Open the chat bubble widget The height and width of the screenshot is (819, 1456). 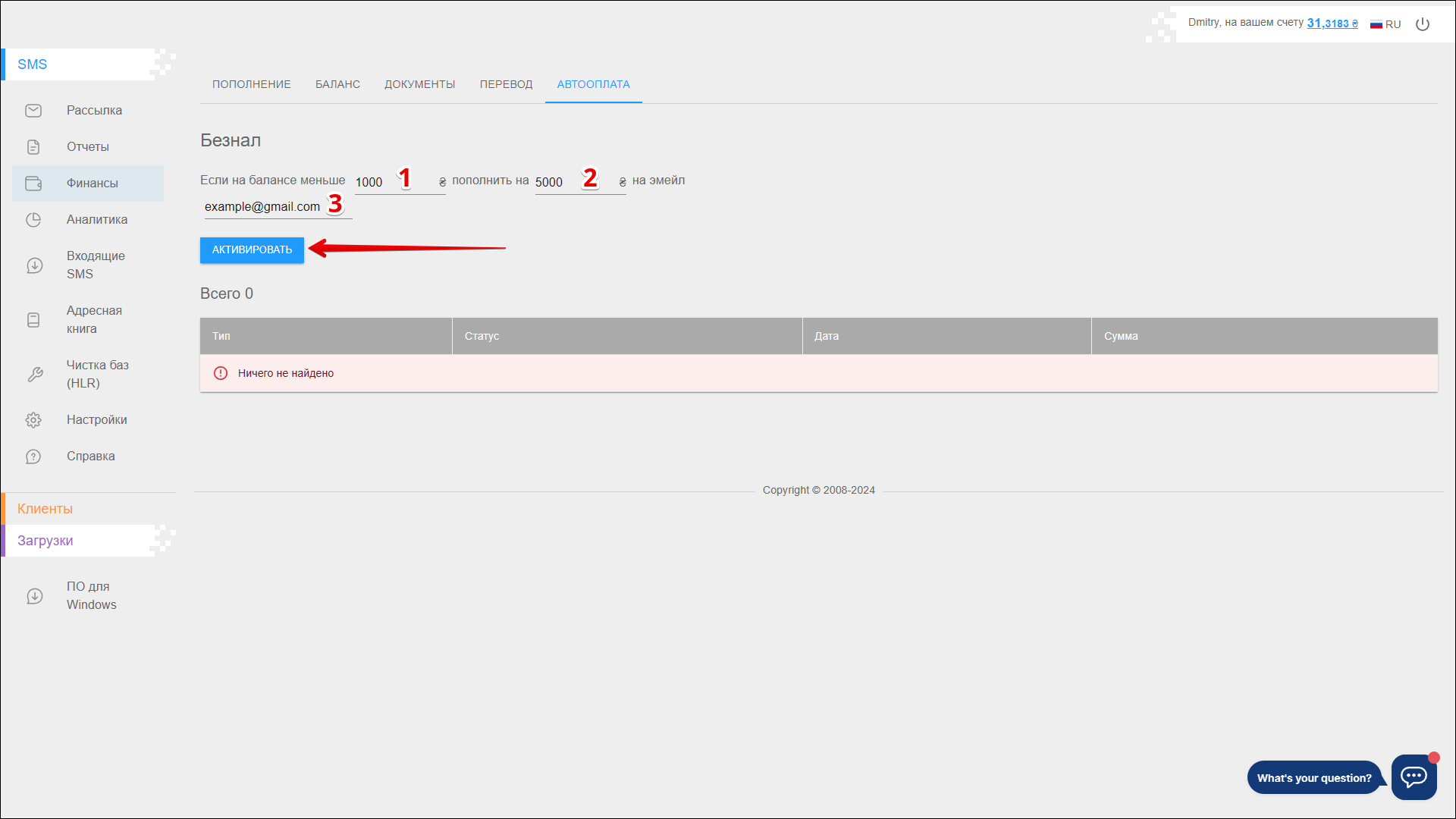point(1414,777)
